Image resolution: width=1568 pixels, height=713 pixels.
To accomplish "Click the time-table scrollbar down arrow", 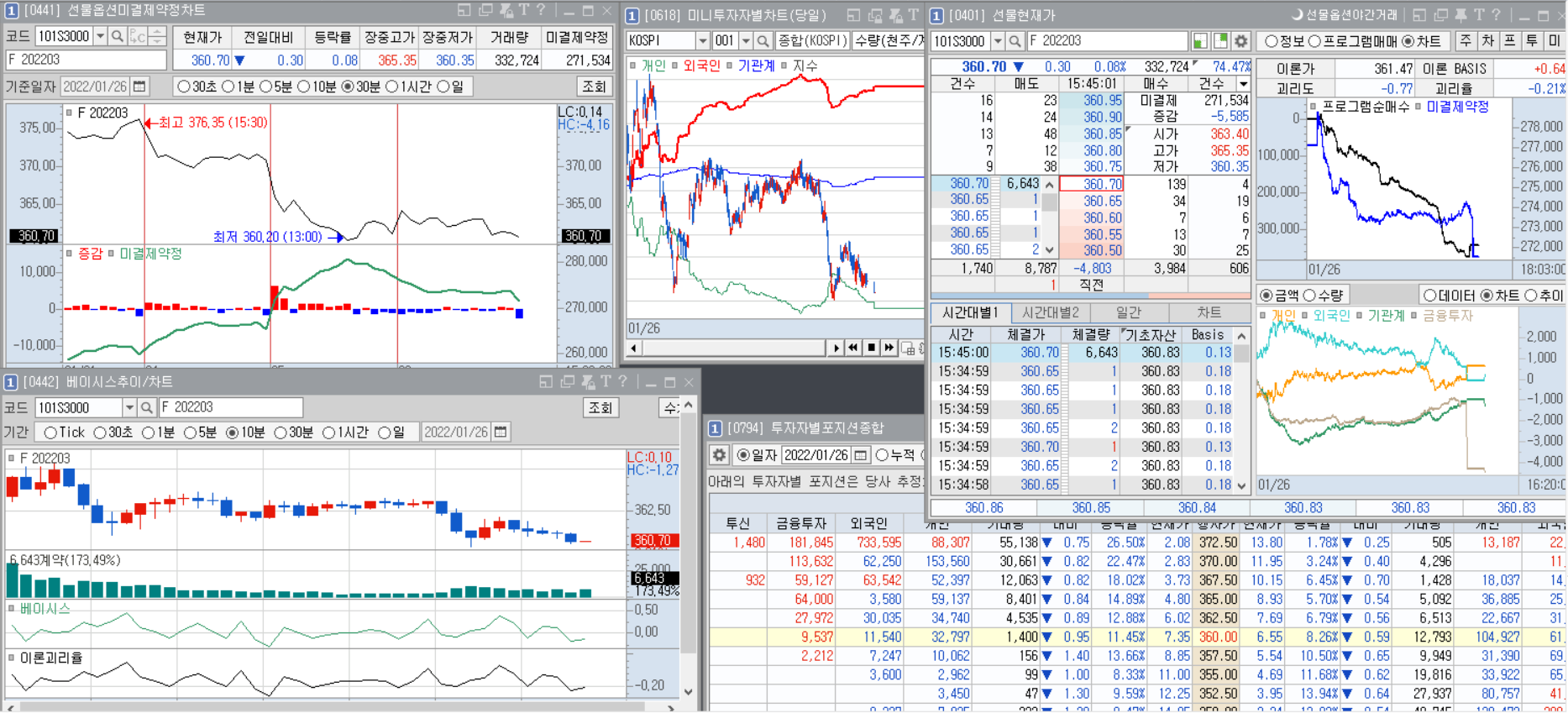I will click(x=1241, y=485).
